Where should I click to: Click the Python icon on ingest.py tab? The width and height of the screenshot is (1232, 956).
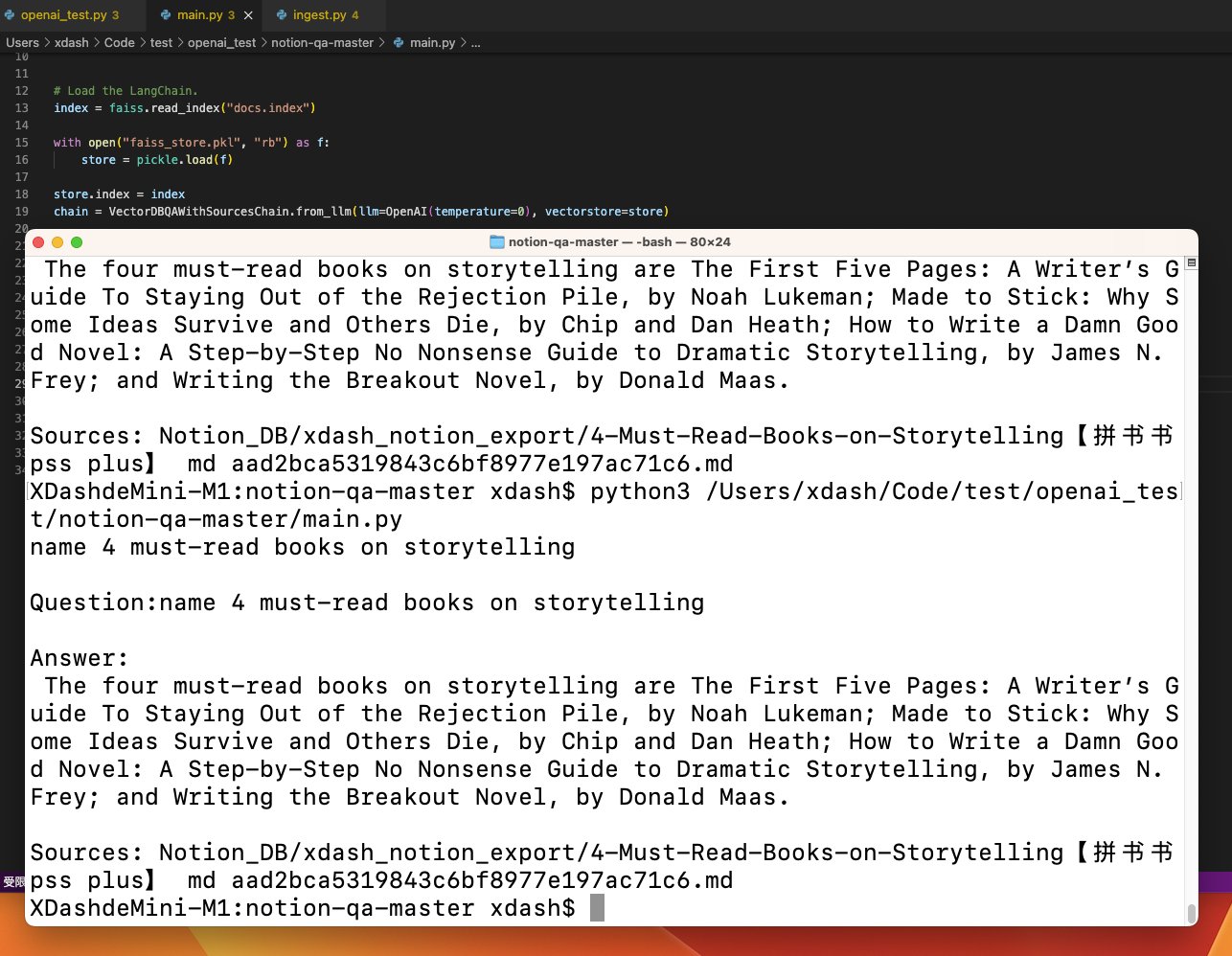point(282,15)
